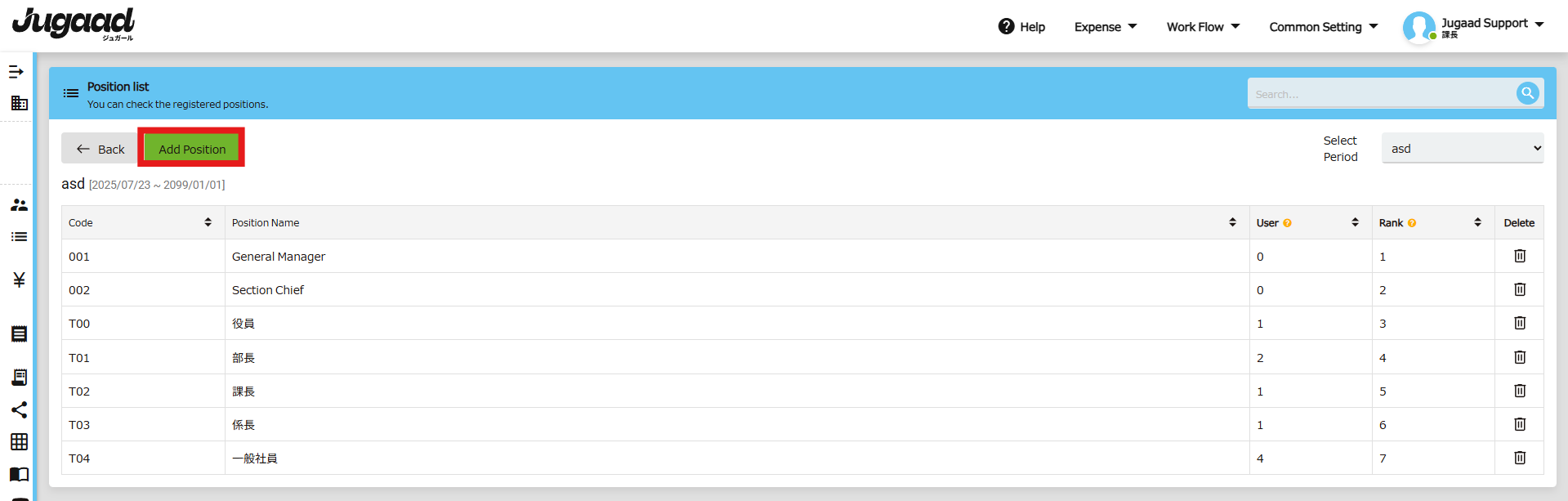This screenshot has height=501, width=1568.
Task: Open the Expense menu
Action: (x=1106, y=27)
